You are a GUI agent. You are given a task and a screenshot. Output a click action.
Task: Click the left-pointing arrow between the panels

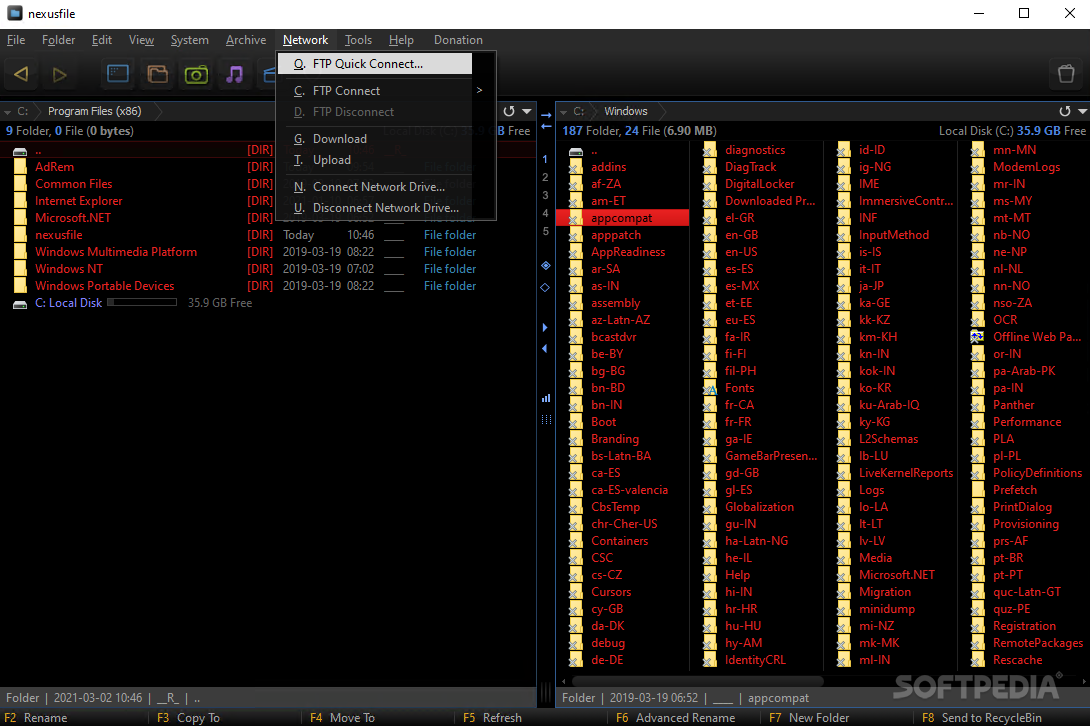point(546,127)
